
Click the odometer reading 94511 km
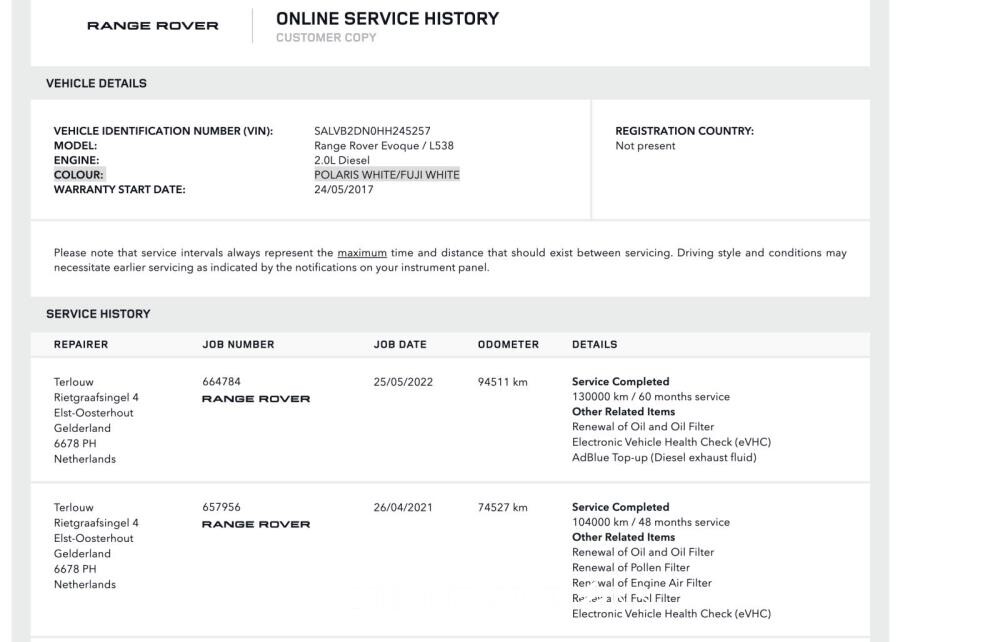[x=502, y=382]
